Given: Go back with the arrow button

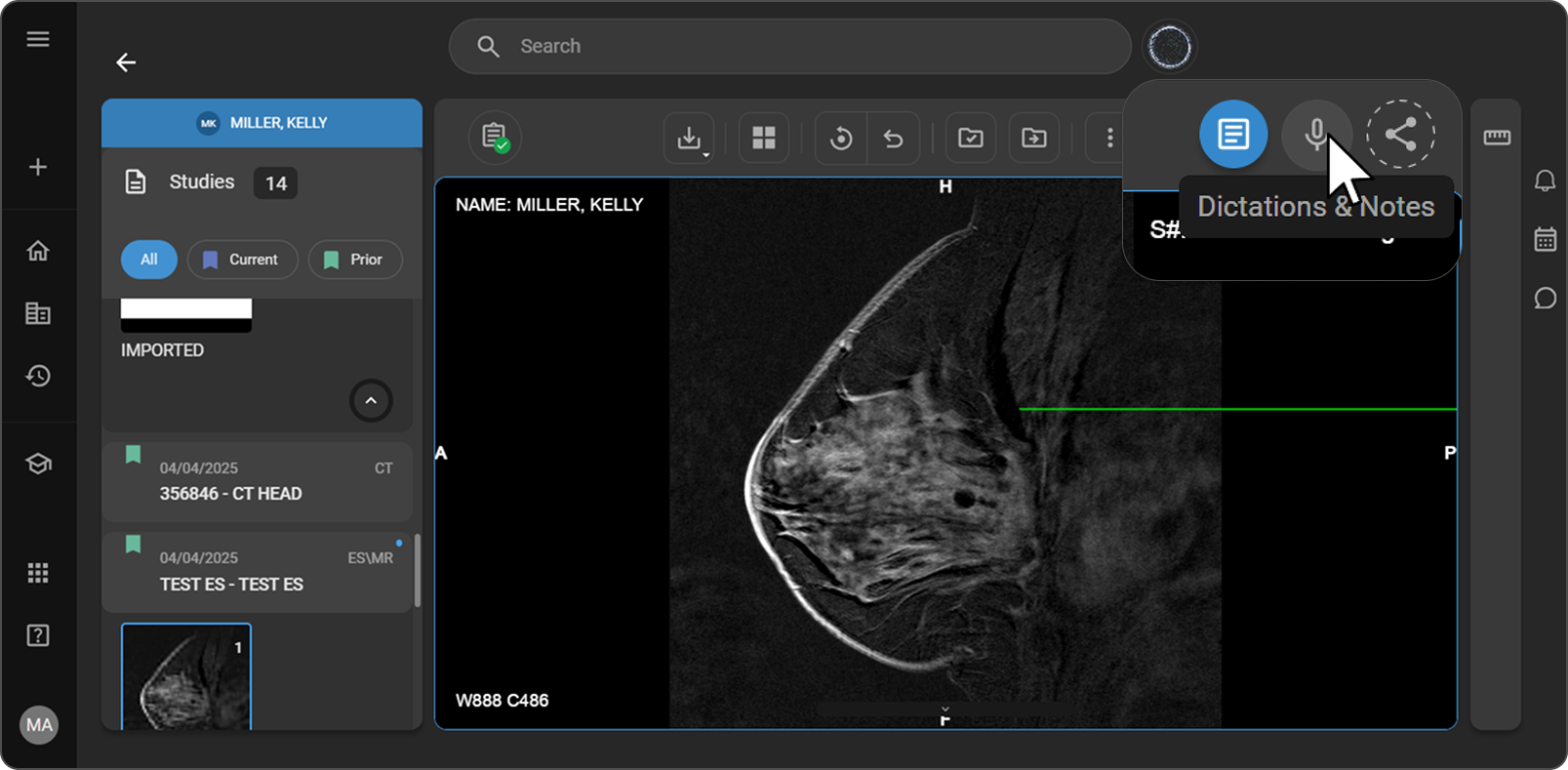Looking at the screenshot, I should 126,62.
